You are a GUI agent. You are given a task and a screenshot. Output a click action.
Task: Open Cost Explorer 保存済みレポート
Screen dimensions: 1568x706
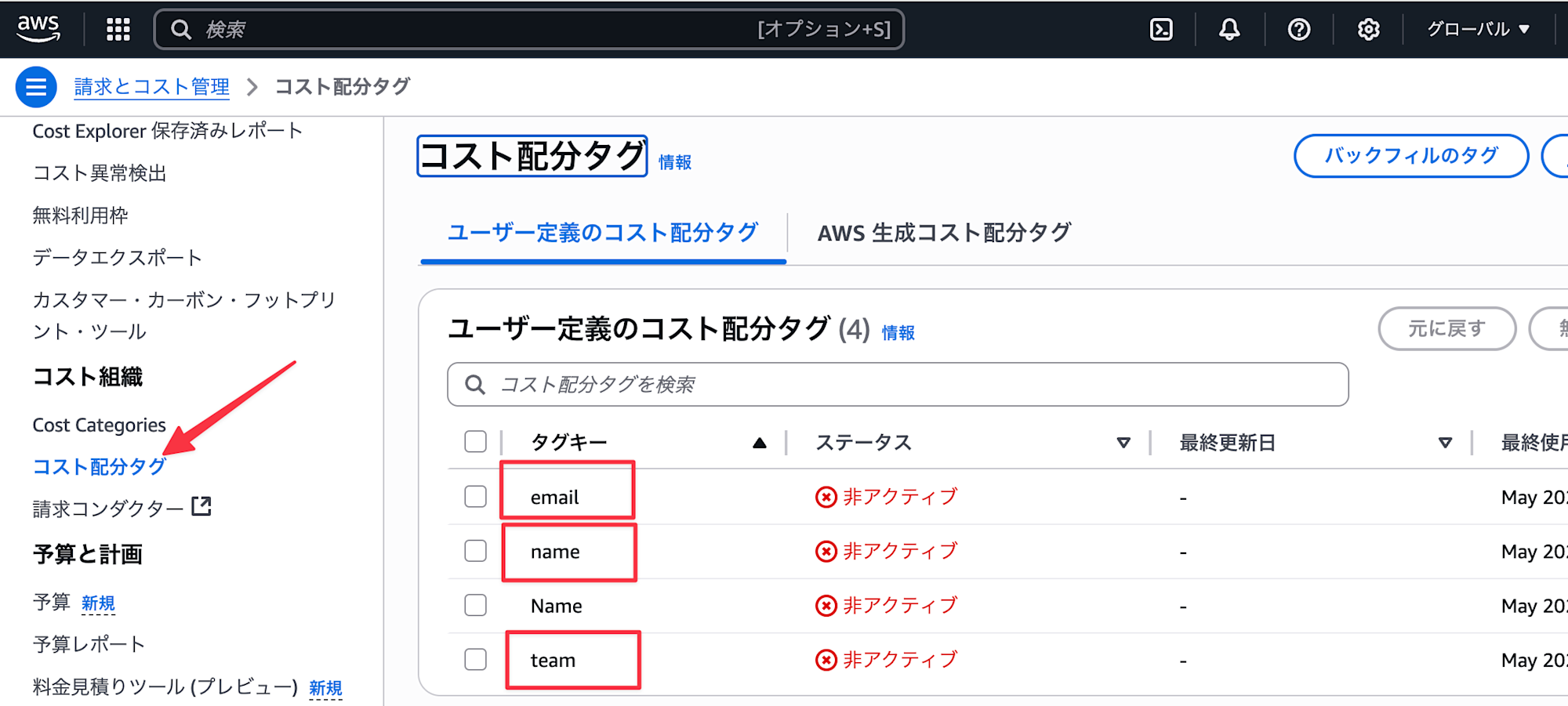coord(168,131)
